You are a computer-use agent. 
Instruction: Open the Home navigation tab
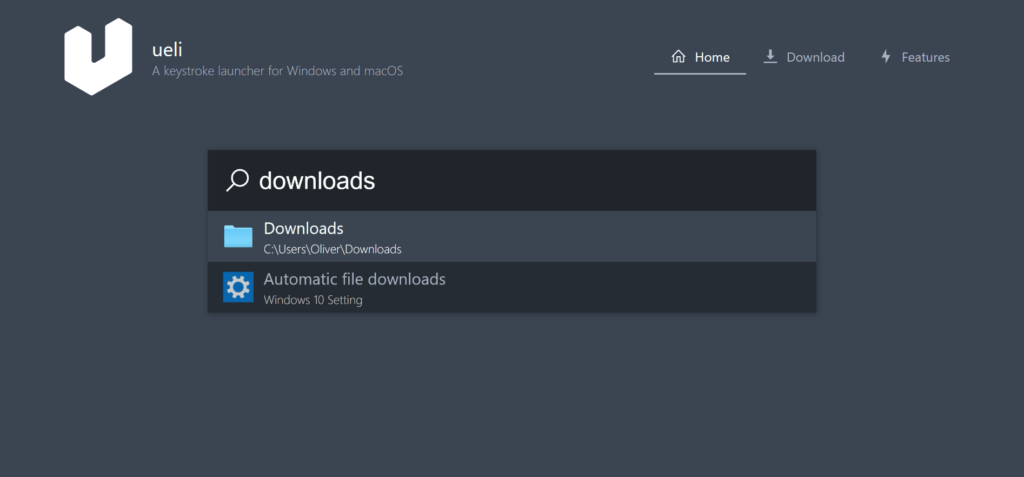(x=700, y=57)
